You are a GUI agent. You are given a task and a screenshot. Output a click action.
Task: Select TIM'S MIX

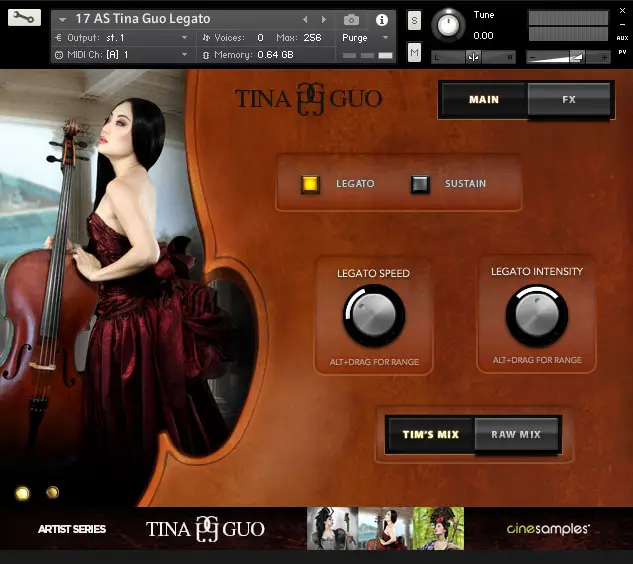[x=431, y=434]
